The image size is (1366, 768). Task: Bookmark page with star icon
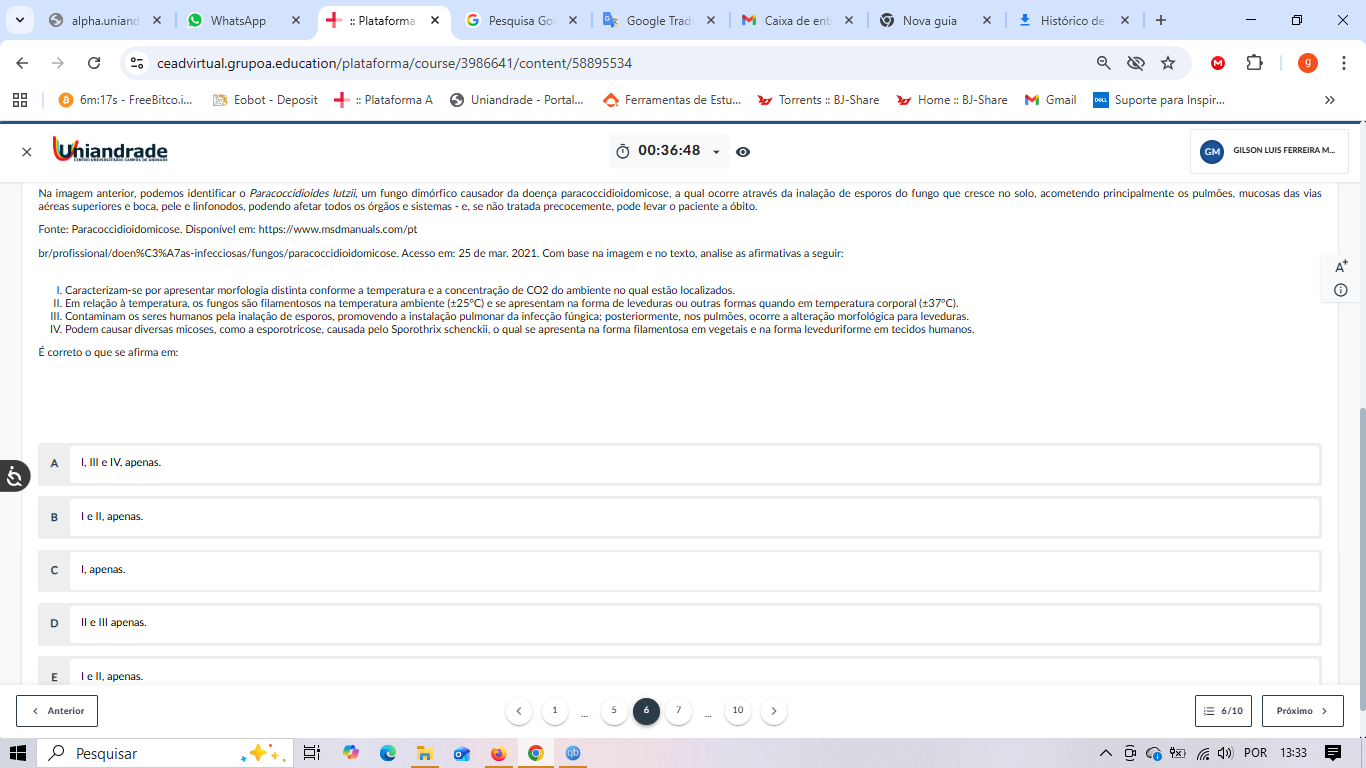(1168, 63)
